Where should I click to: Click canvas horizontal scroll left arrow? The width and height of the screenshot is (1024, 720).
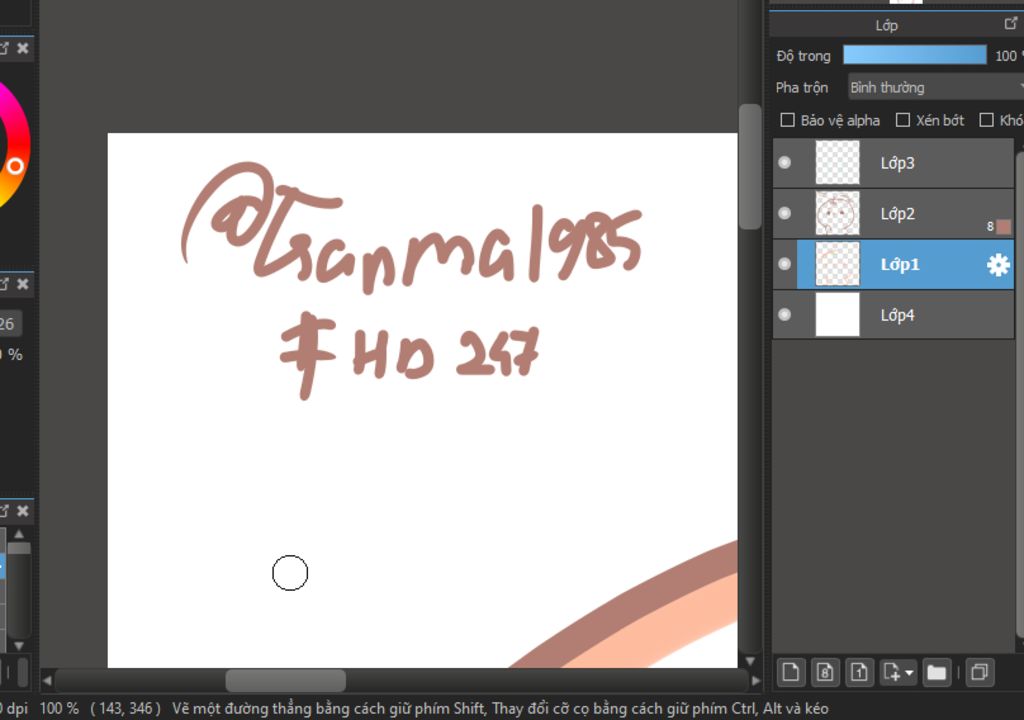tap(47, 680)
